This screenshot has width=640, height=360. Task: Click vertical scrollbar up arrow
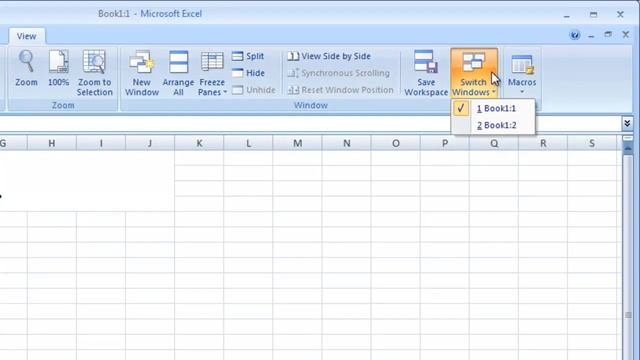pos(628,148)
